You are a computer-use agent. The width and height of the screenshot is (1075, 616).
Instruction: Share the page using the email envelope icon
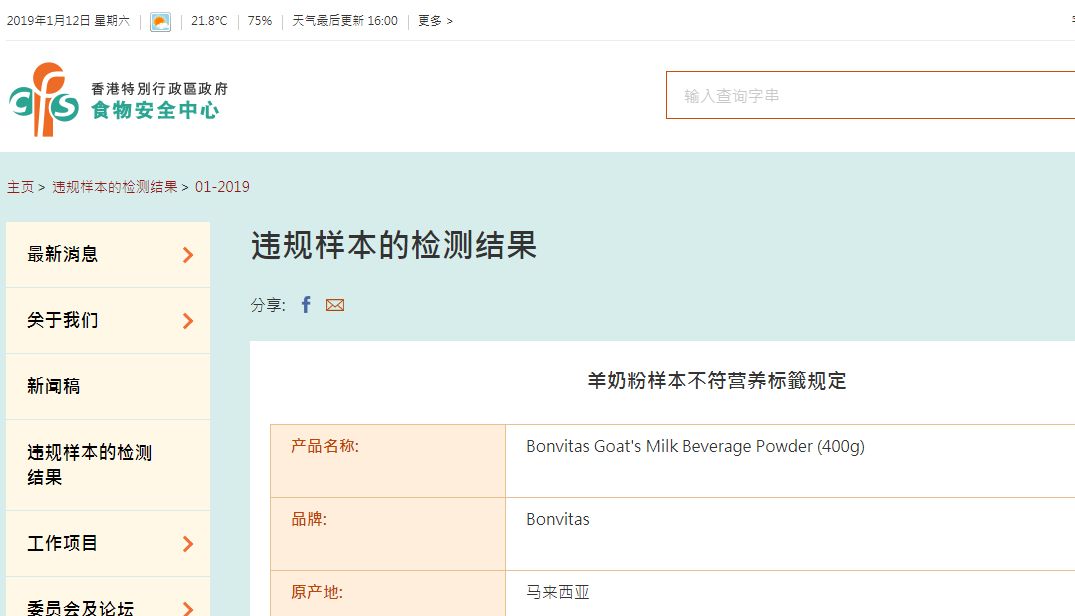(334, 304)
